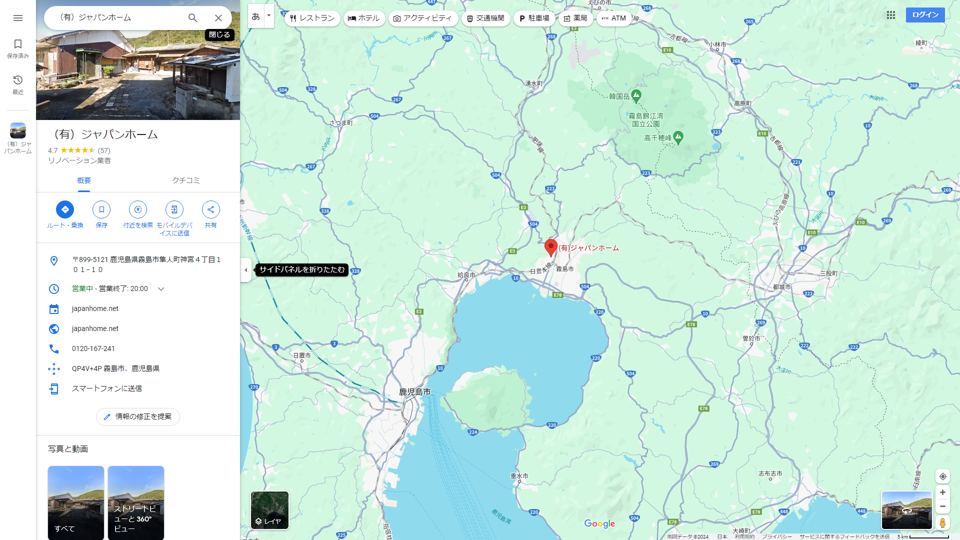
Task: Click the Save bookmark icon in panel
Action: [101, 209]
